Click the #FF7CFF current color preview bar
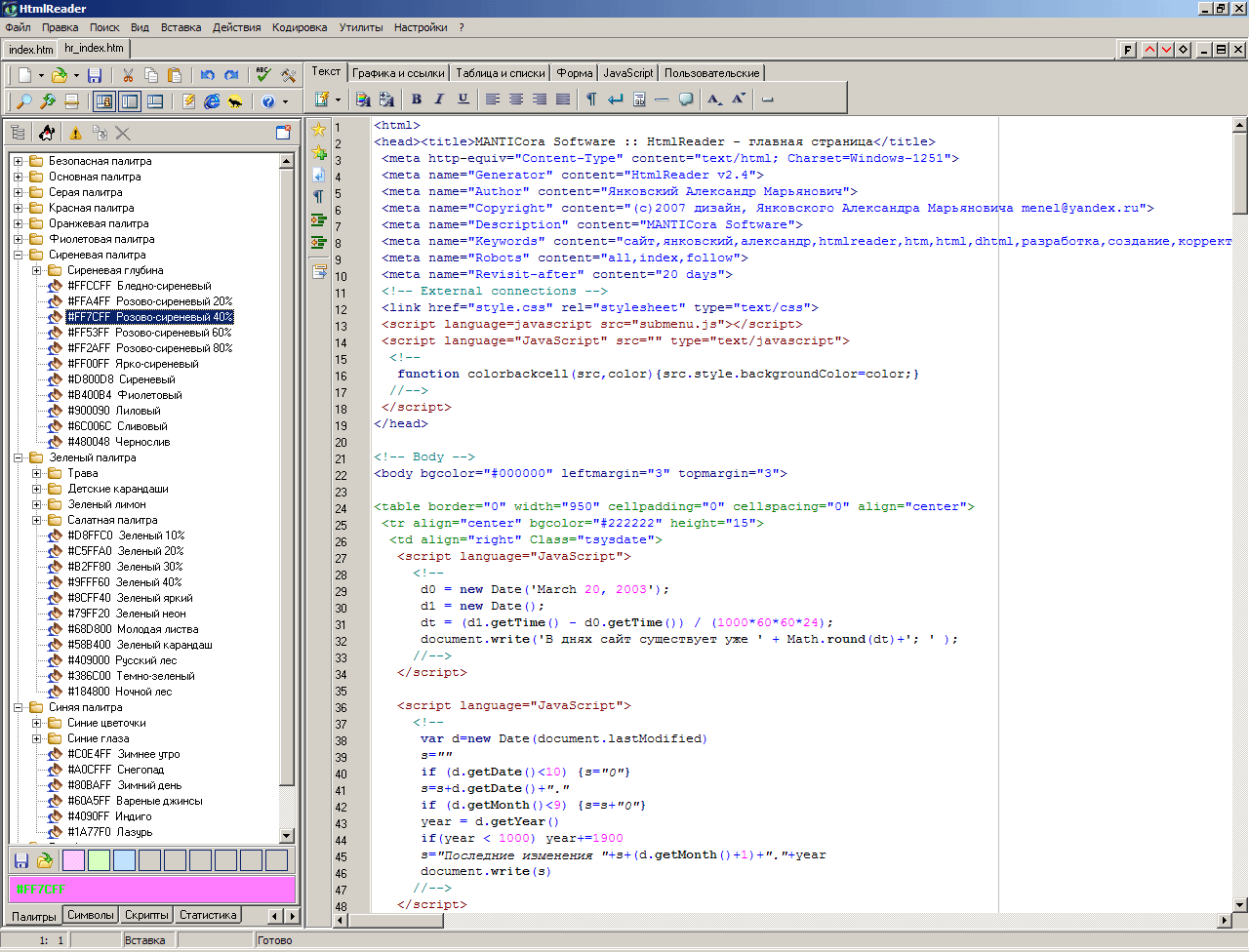The width and height of the screenshot is (1249, 952). tap(152, 890)
